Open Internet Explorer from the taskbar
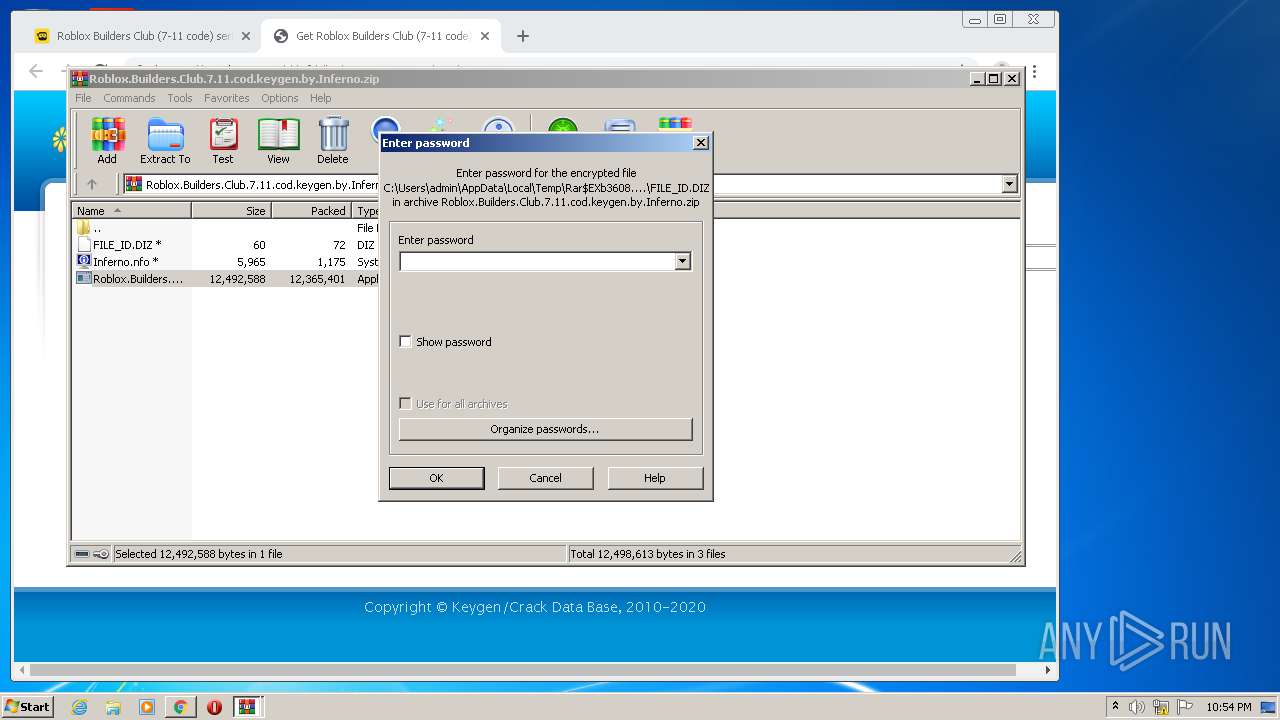 [x=79, y=707]
